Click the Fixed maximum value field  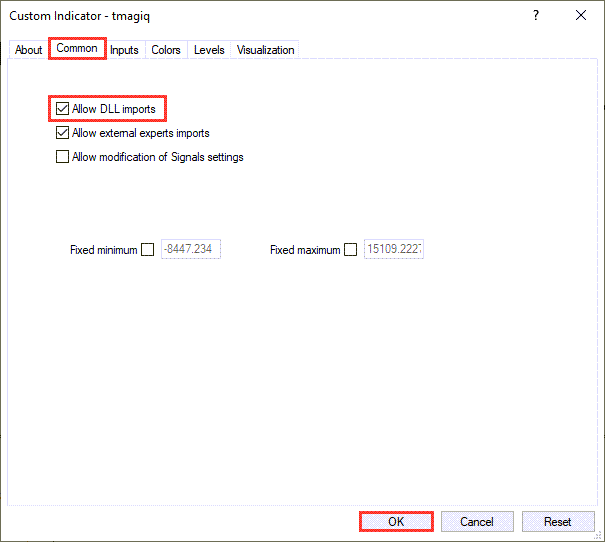tap(394, 249)
